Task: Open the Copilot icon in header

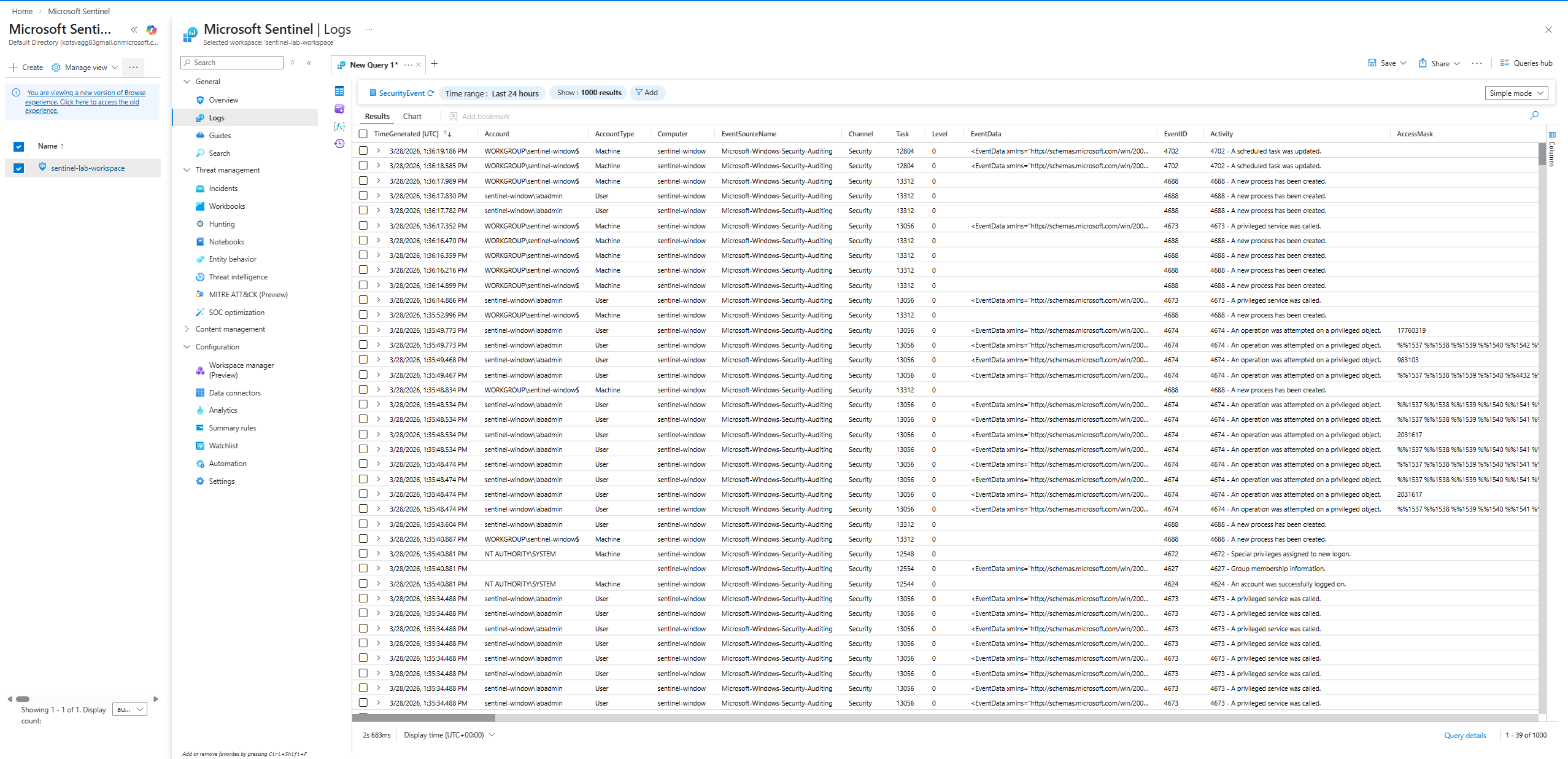Action: click(152, 29)
